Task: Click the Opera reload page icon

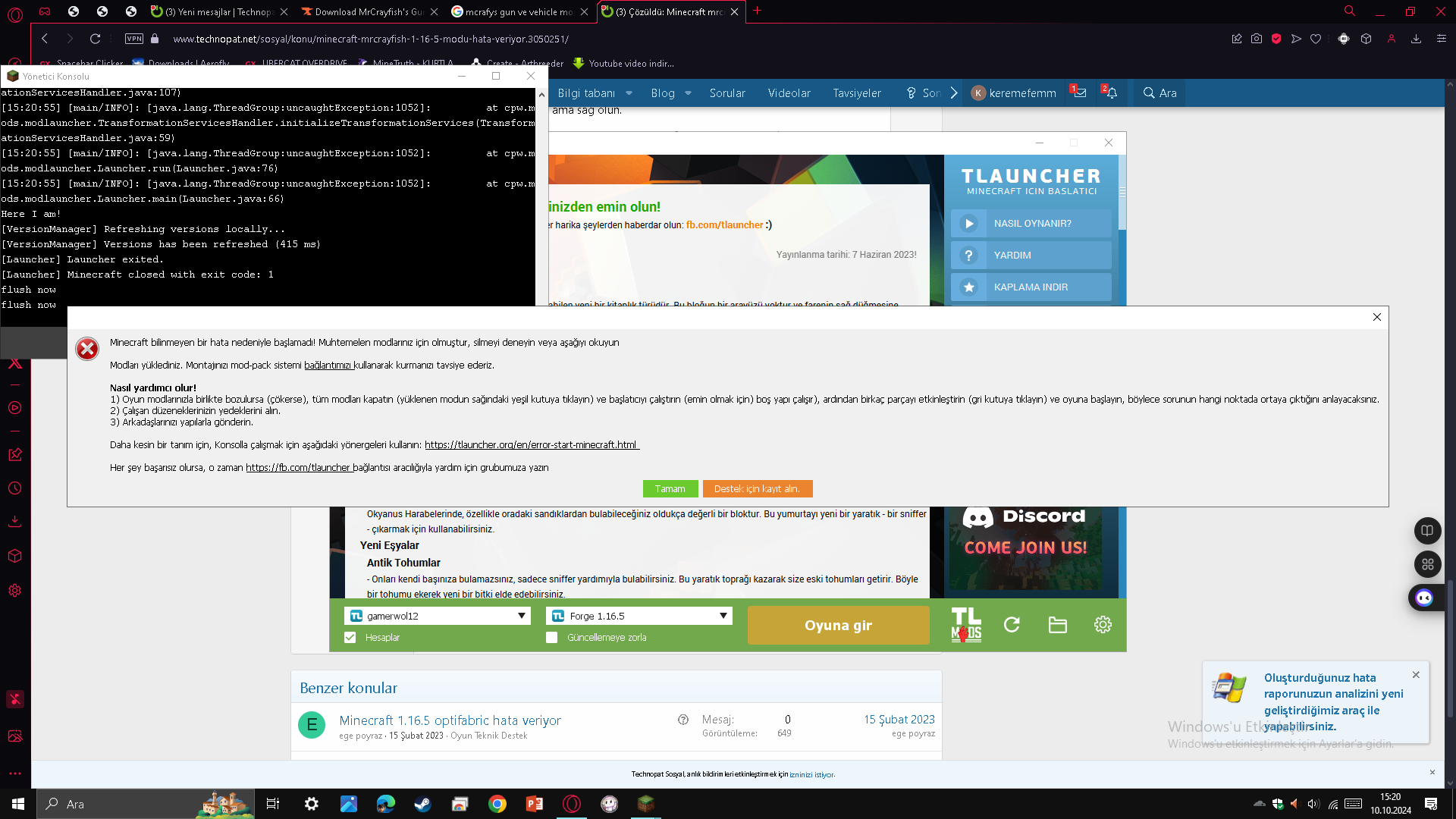Action: (95, 39)
